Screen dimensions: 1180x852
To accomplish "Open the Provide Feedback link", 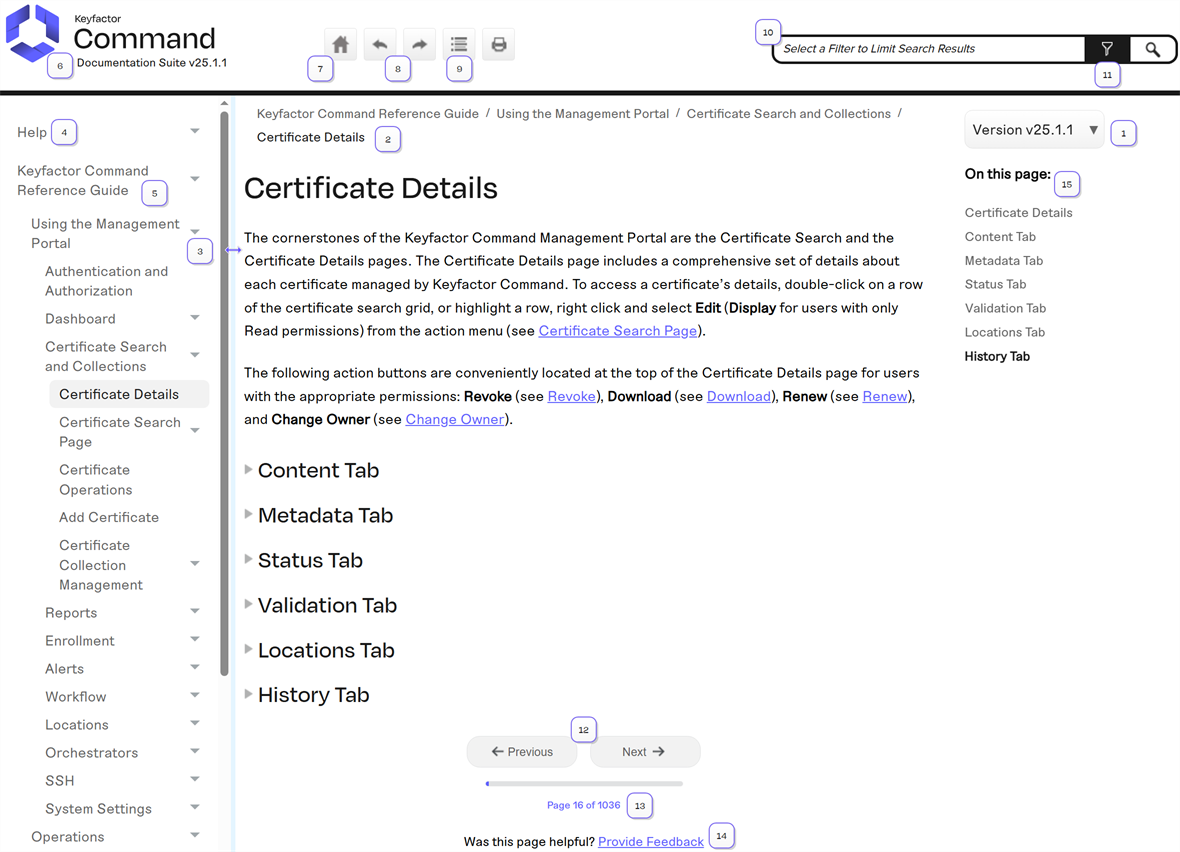I will tap(650, 842).
